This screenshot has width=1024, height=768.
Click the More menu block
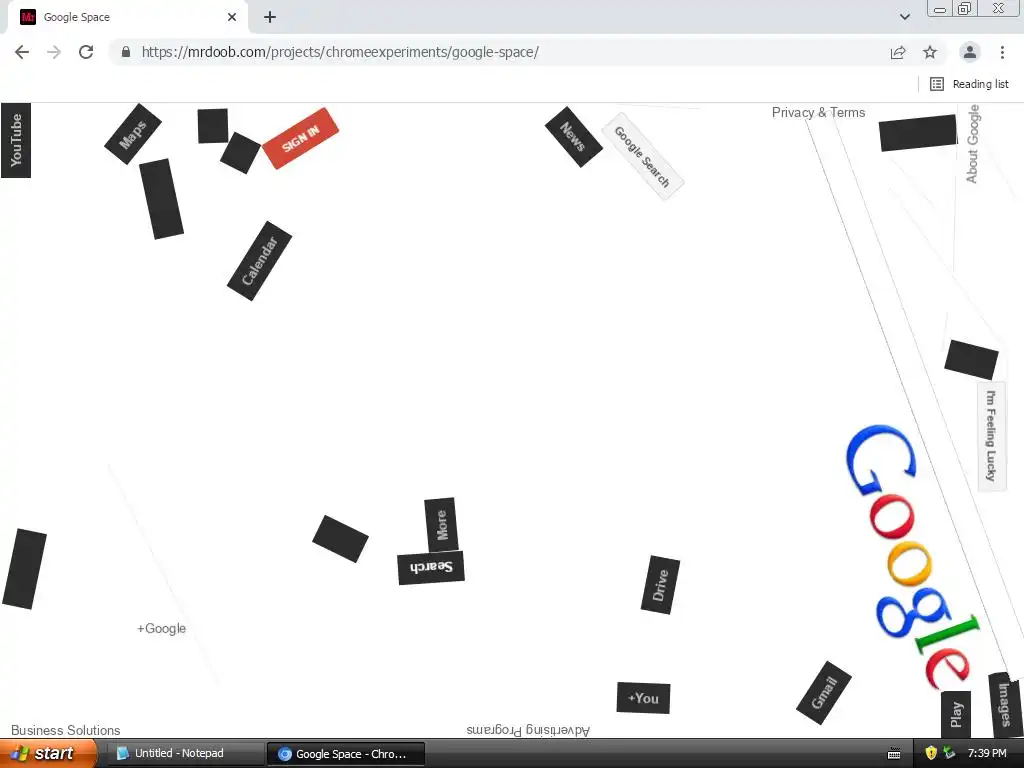pos(441,525)
